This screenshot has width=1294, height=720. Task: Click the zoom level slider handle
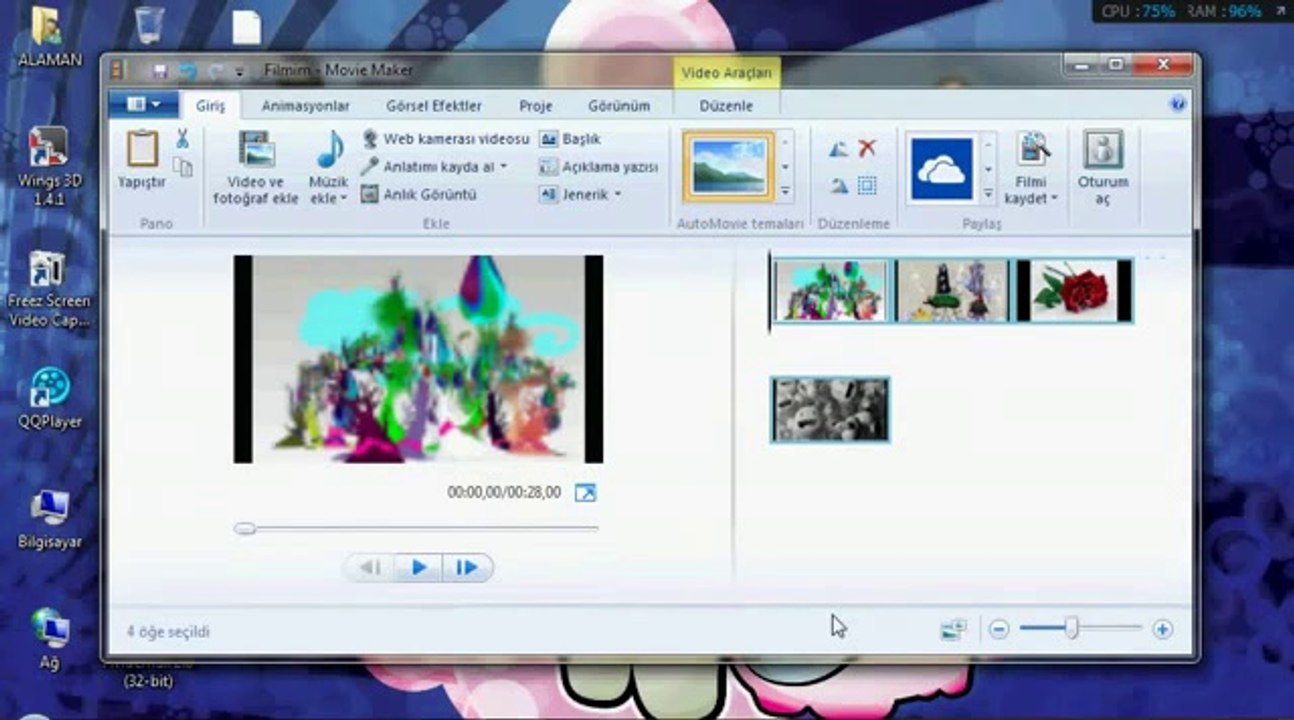coord(1072,628)
